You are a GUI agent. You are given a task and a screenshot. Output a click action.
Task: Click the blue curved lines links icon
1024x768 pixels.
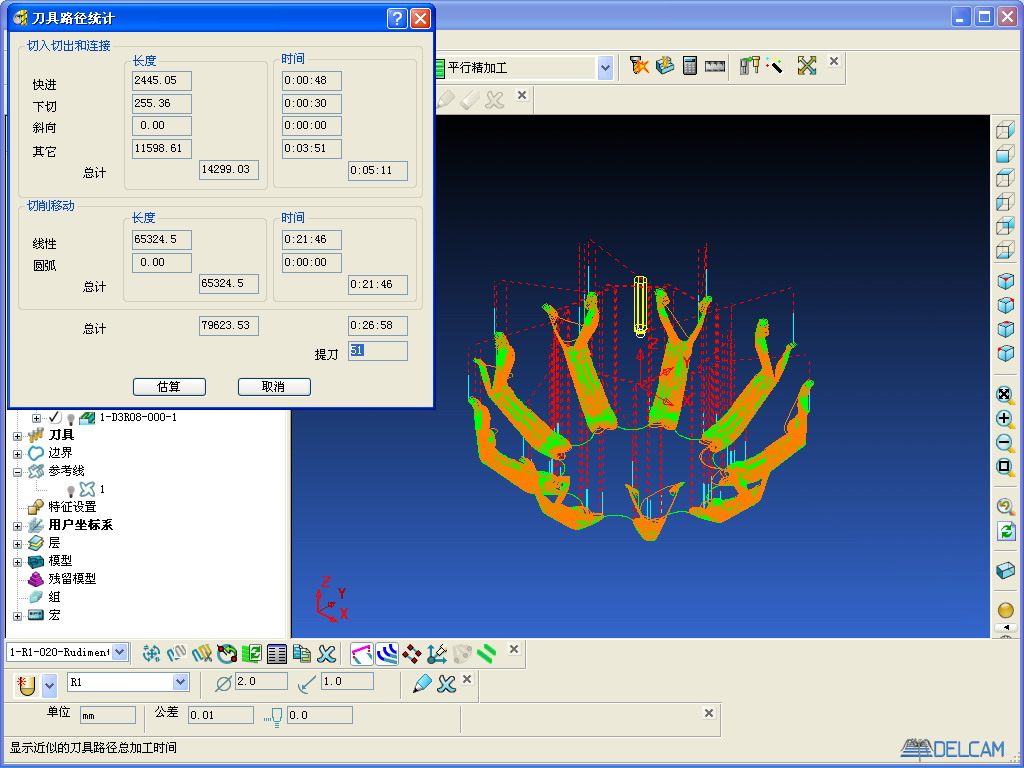pyautogui.click(x=387, y=653)
